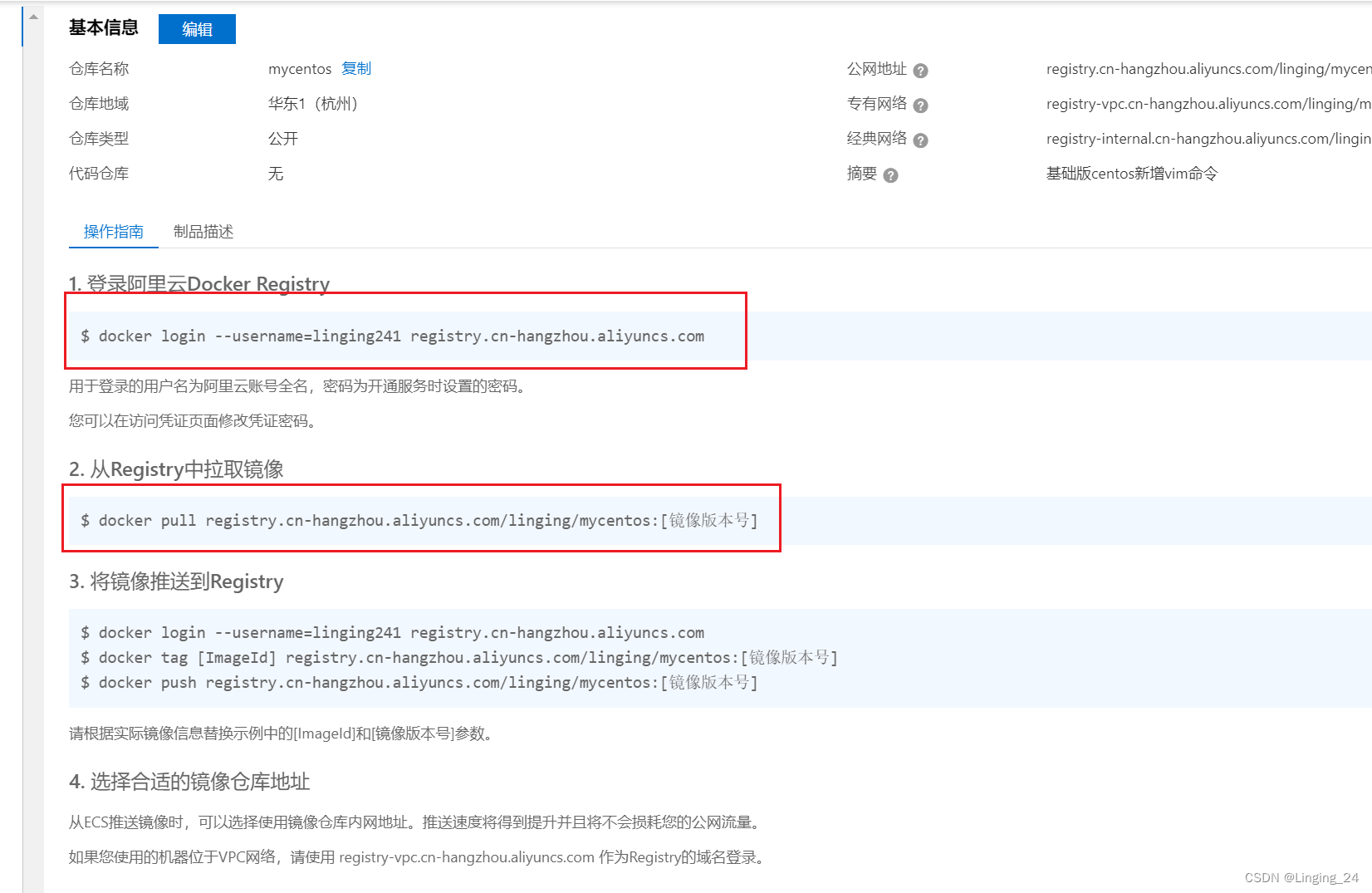
Task: Click the blue 编辑 button
Action: click(197, 29)
